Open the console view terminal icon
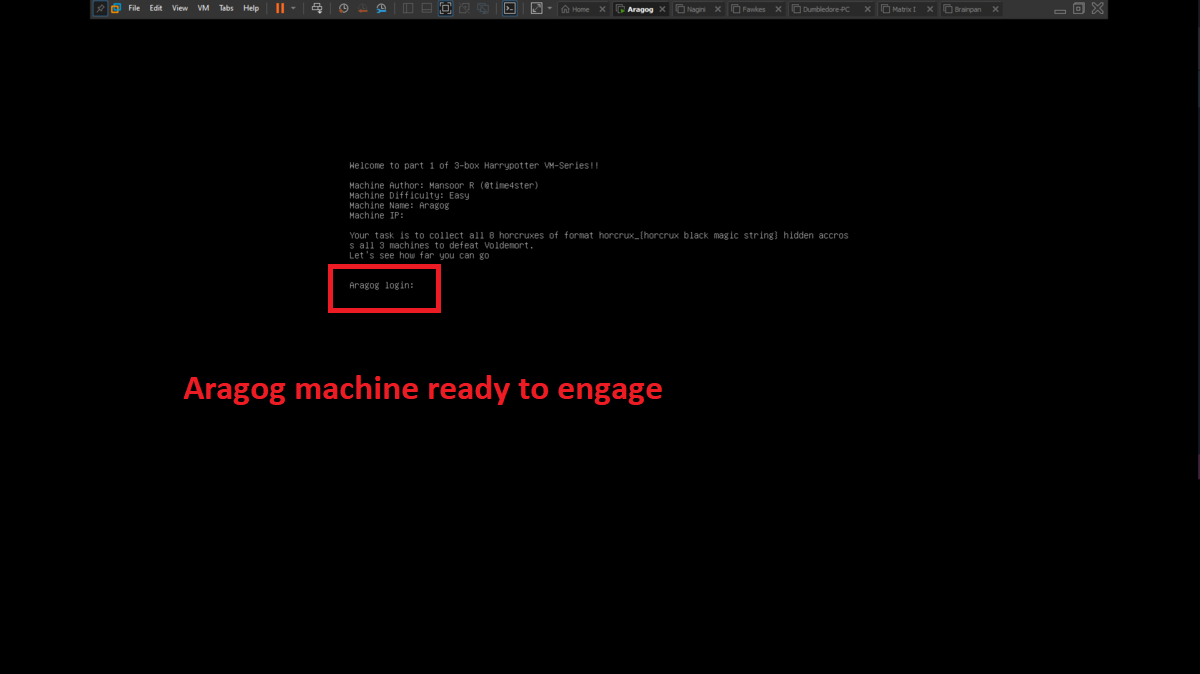The image size is (1200, 674). click(509, 8)
